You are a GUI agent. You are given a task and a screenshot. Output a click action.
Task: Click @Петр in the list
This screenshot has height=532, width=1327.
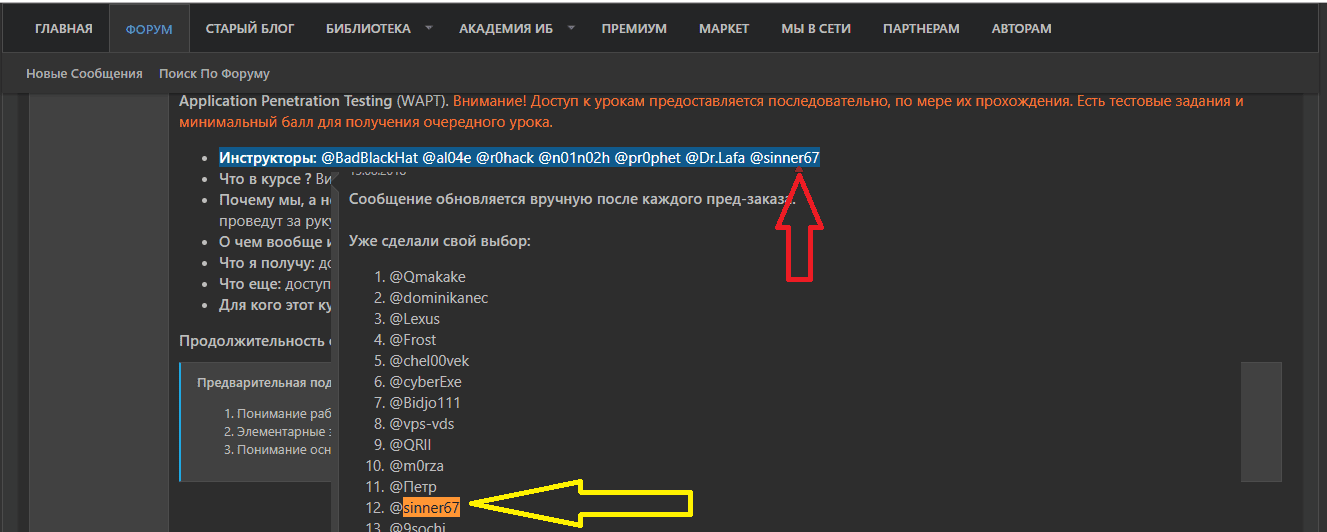pyautogui.click(x=412, y=487)
